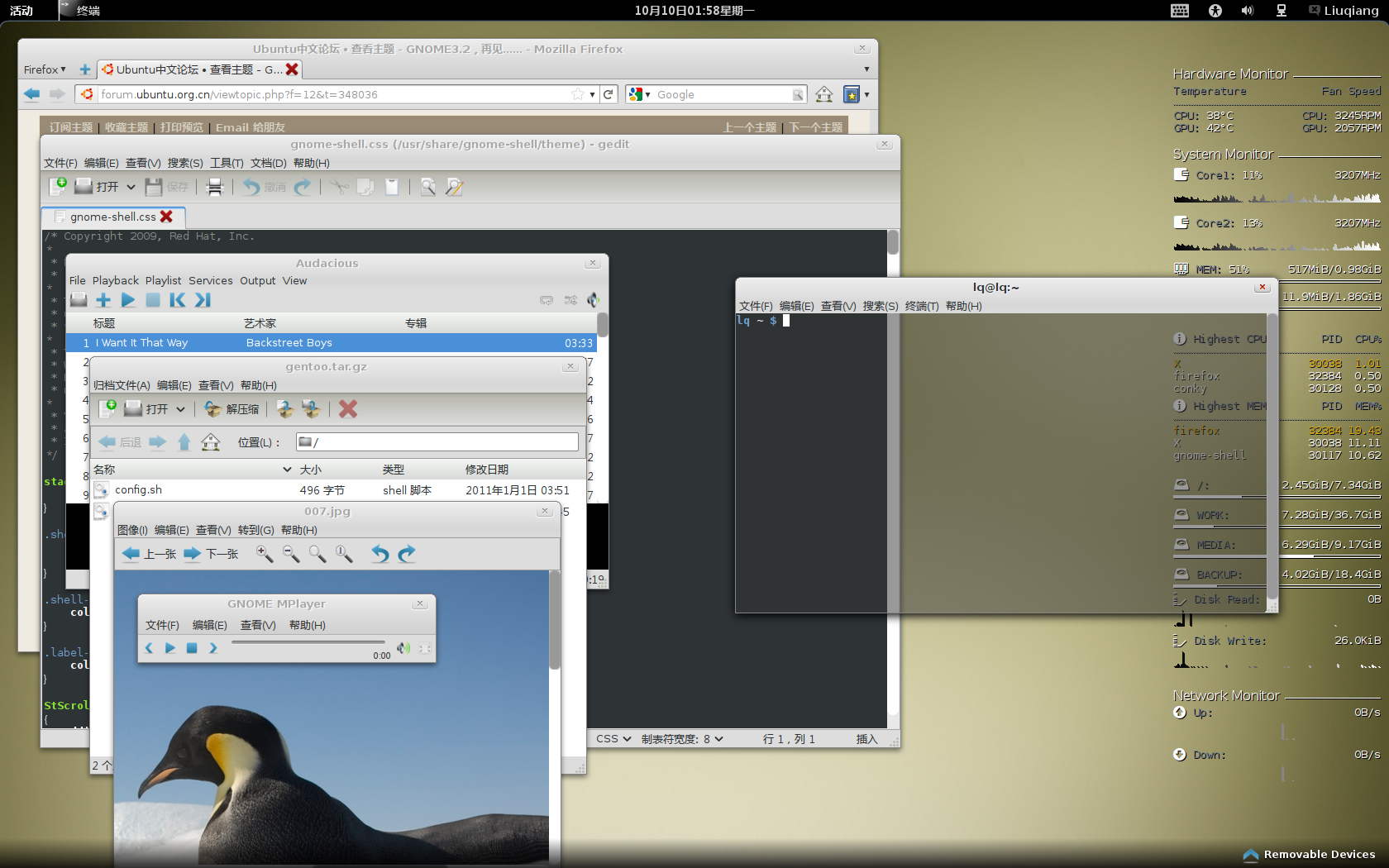Toggle repeat mode in Audacious
The width and height of the screenshot is (1389, 868).
point(547,300)
